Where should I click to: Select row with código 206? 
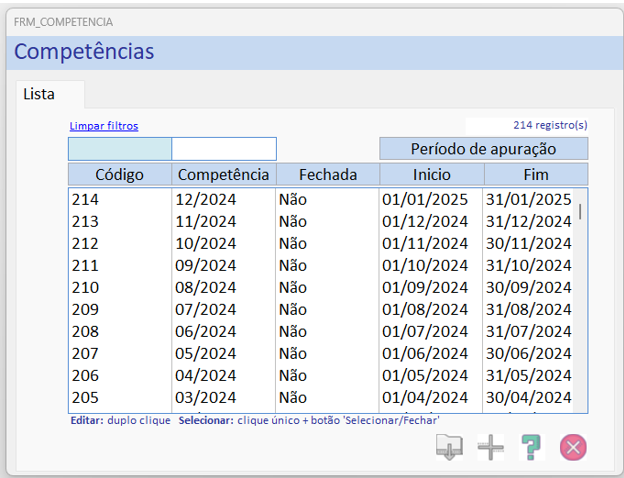pyautogui.click(x=321, y=375)
